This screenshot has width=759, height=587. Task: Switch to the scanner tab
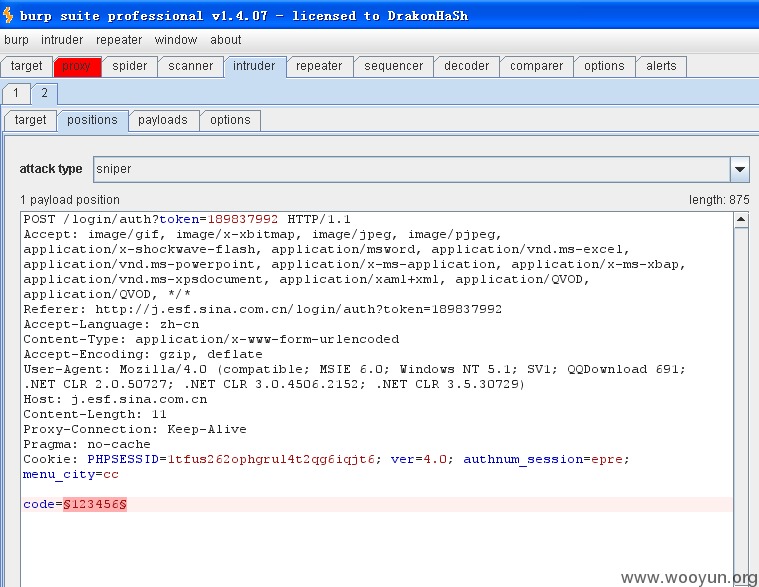coord(190,66)
